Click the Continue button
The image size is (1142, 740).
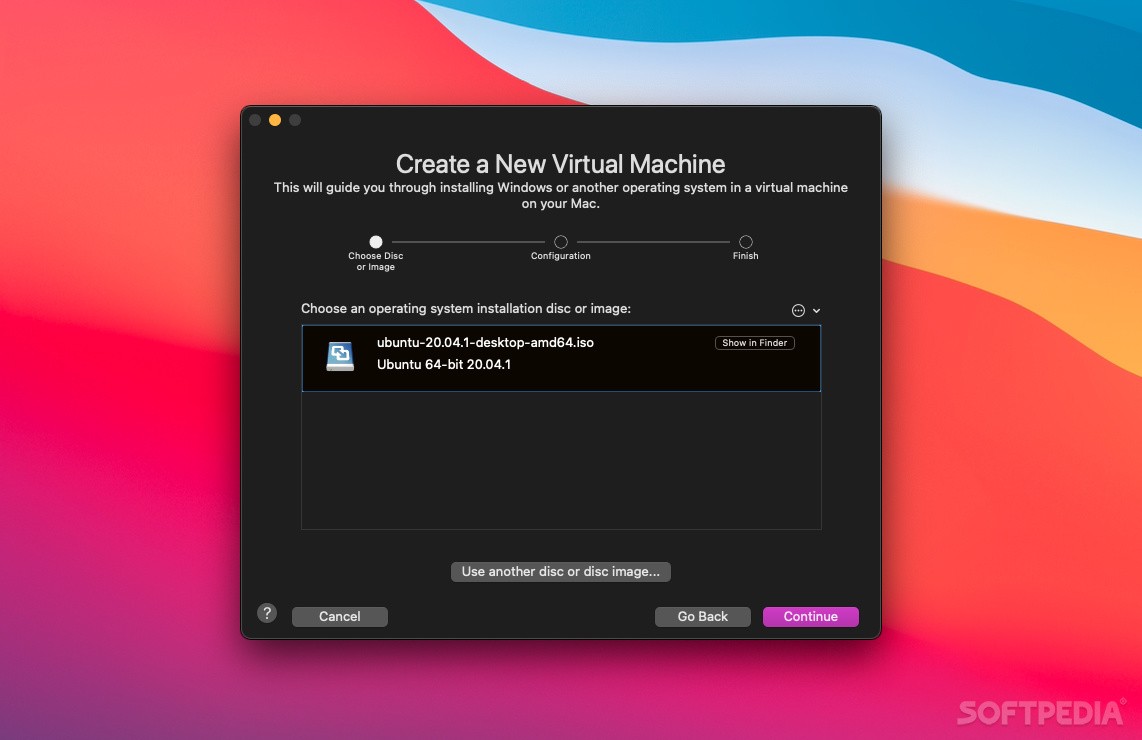click(x=811, y=616)
